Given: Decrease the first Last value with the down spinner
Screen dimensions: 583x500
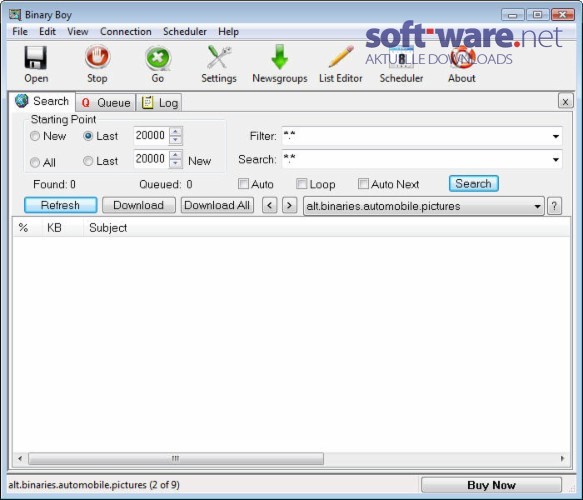Looking at the screenshot, I should pyautogui.click(x=175, y=140).
